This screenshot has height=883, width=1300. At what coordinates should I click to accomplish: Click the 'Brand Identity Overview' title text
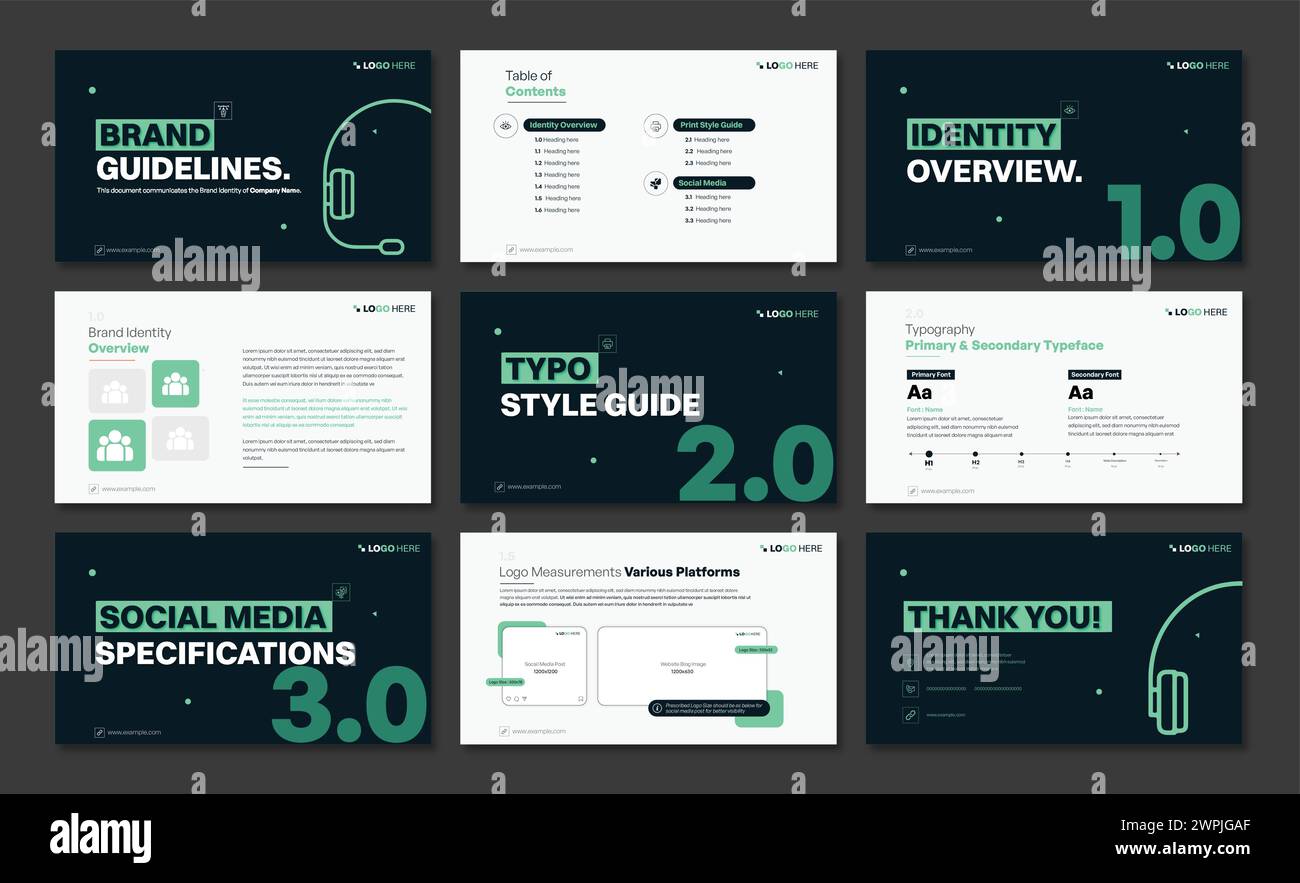pyautogui.click(x=129, y=340)
